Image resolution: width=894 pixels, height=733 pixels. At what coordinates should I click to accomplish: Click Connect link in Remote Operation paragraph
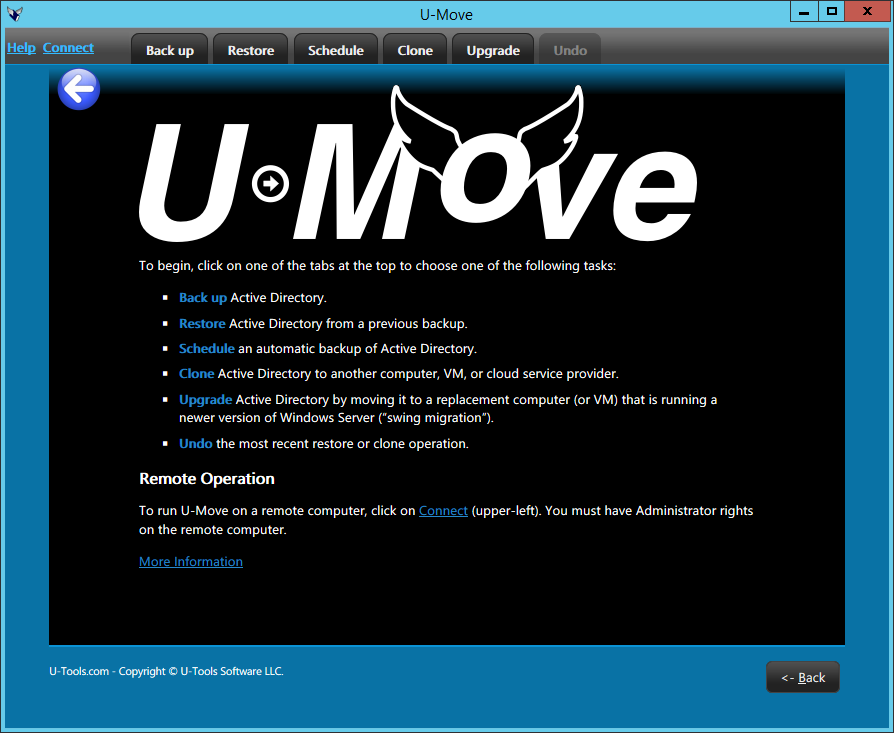(x=443, y=511)
